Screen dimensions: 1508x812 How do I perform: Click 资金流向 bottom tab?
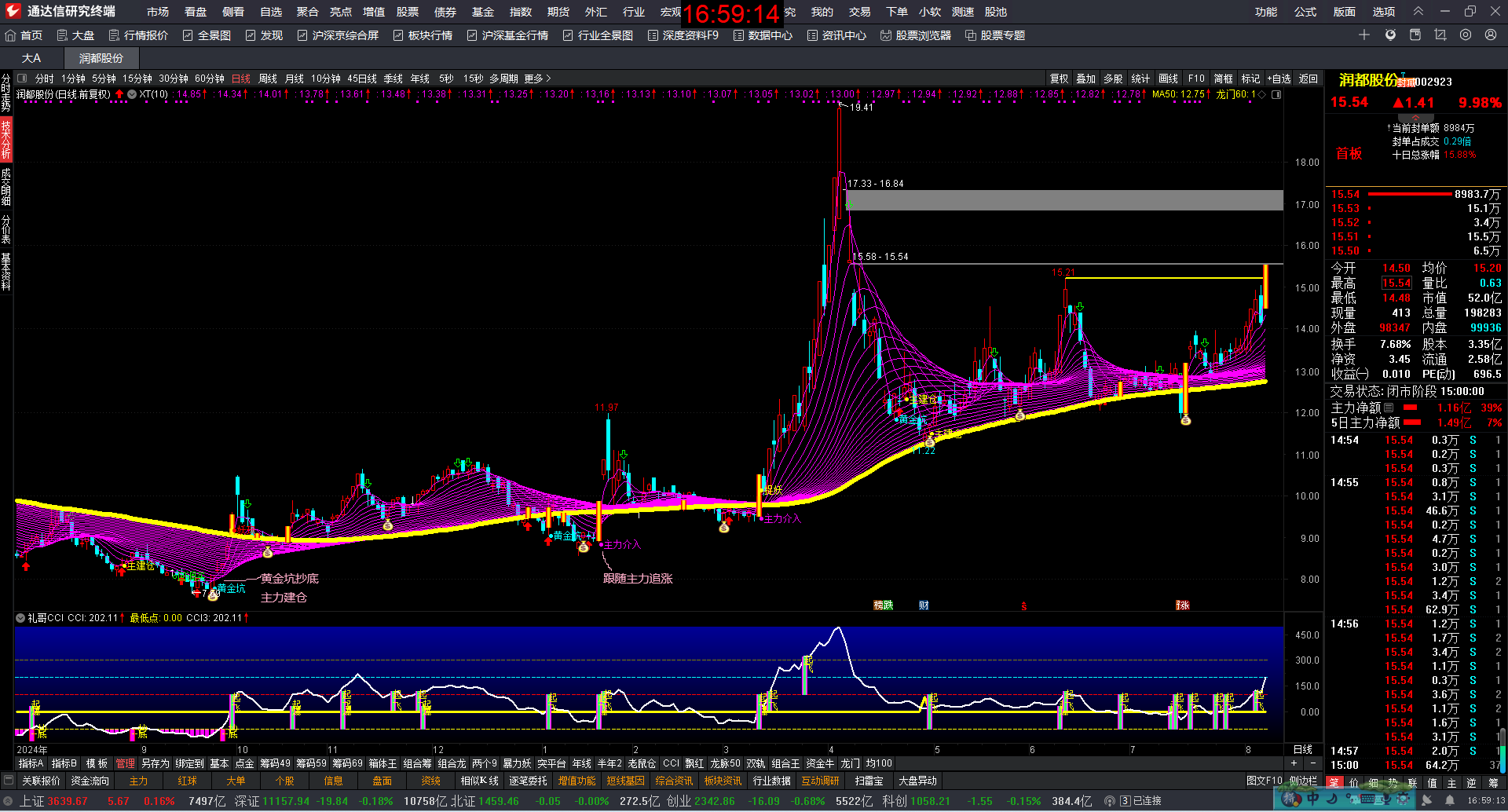(90, 781)
